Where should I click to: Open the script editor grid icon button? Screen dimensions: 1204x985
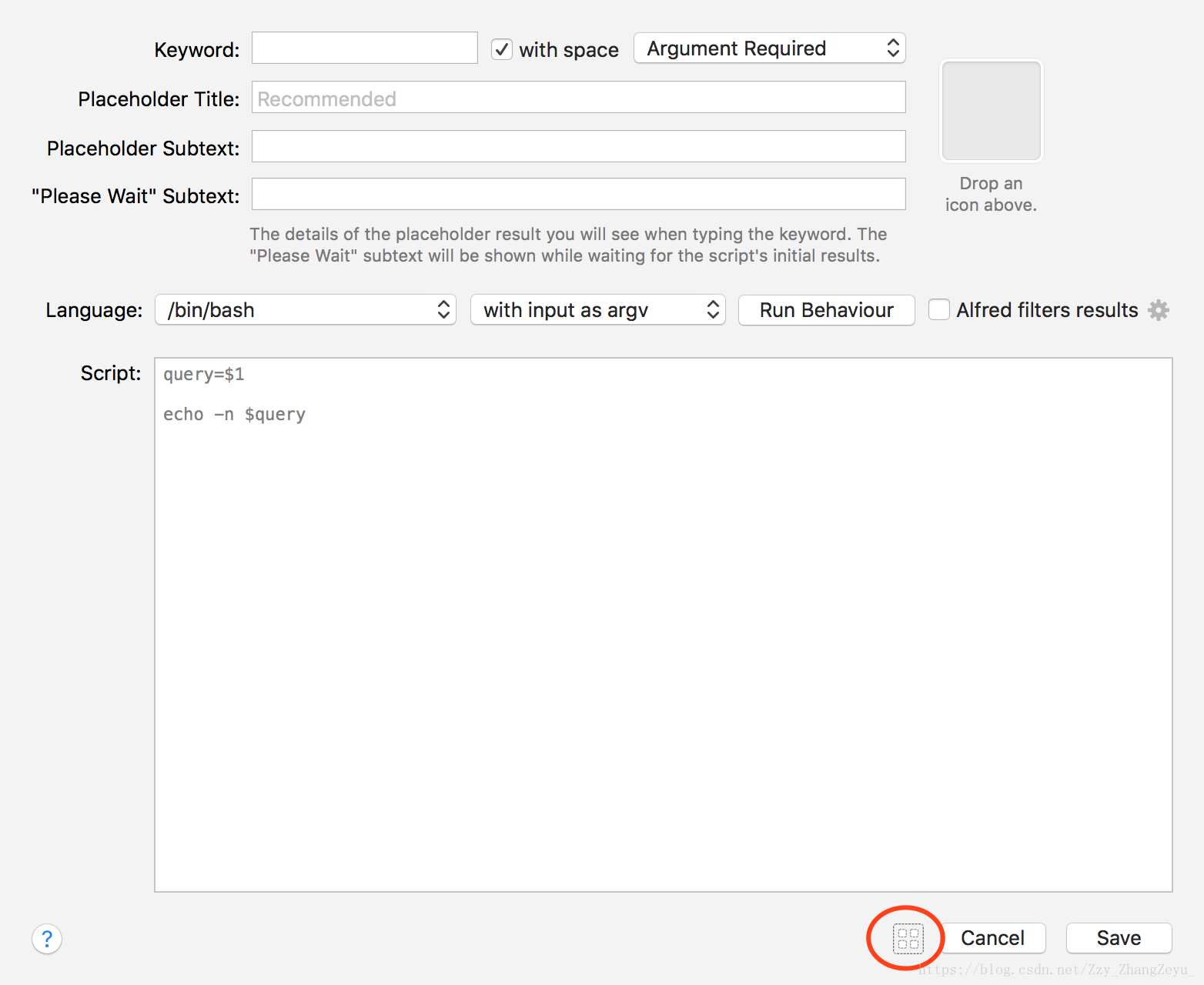point(908,939)
